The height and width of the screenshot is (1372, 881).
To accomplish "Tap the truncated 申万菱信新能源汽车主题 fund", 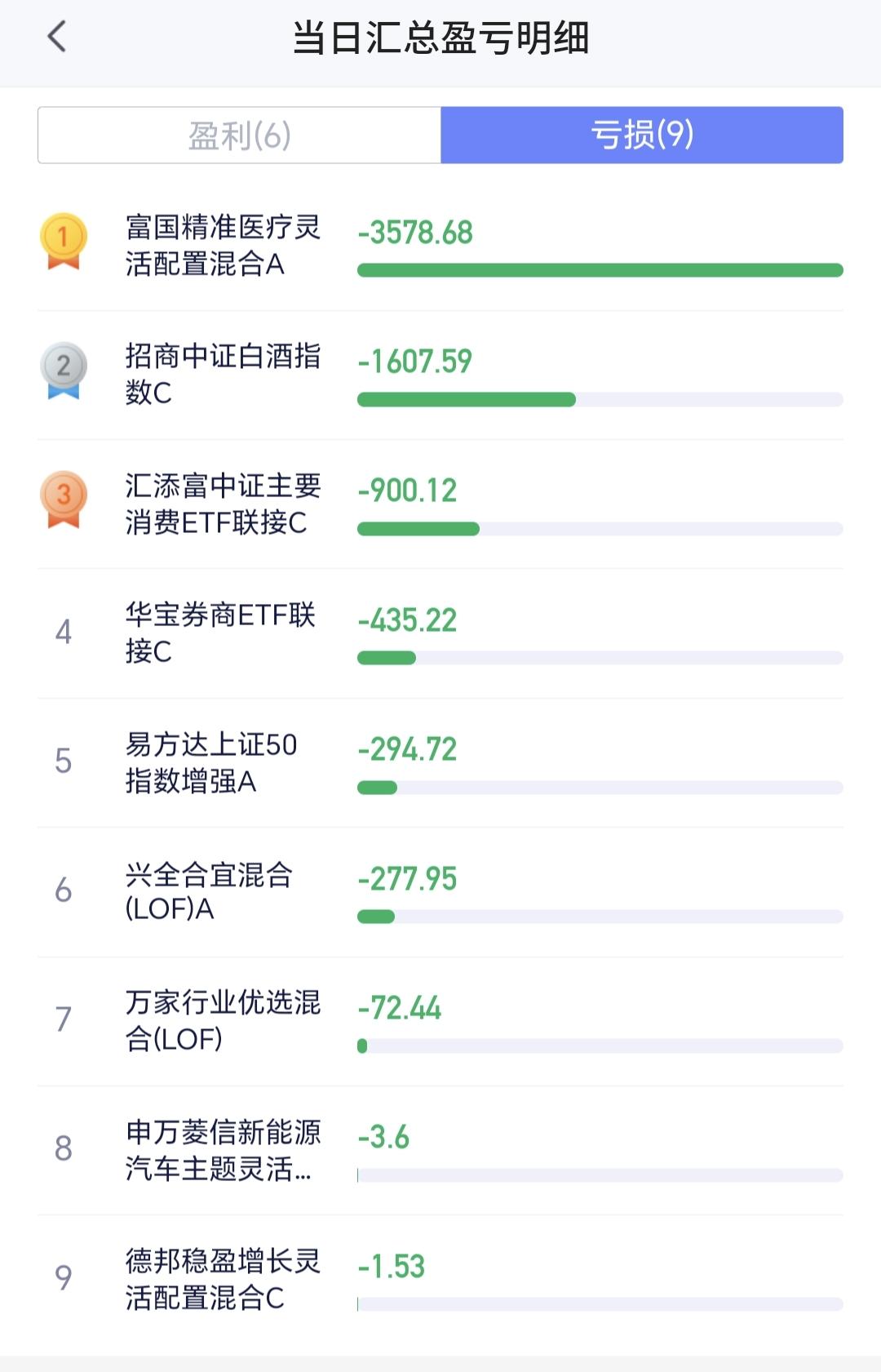I will pyautogui.click(x=223, y=1150).
